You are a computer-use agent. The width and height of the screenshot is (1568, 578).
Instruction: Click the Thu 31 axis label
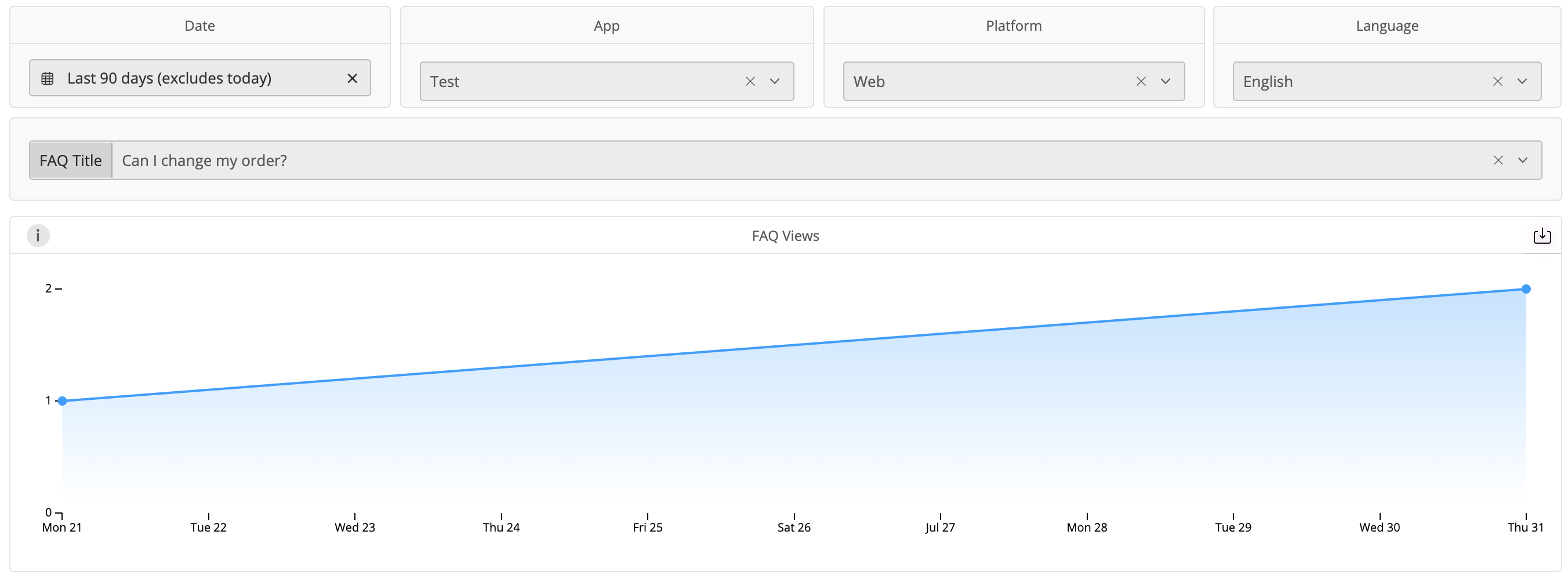(1526, 528)
